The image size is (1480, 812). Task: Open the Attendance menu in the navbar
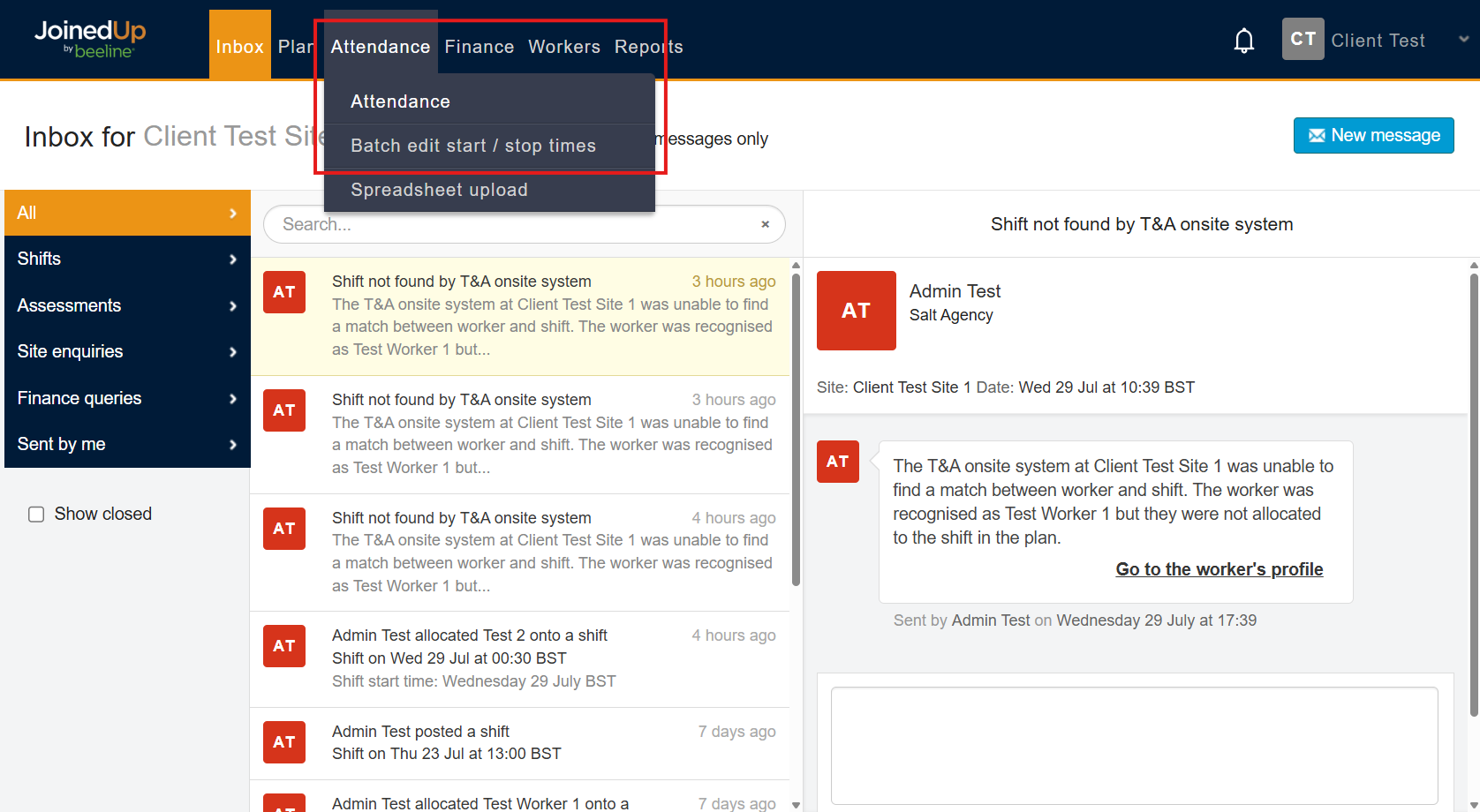[381, 46]
